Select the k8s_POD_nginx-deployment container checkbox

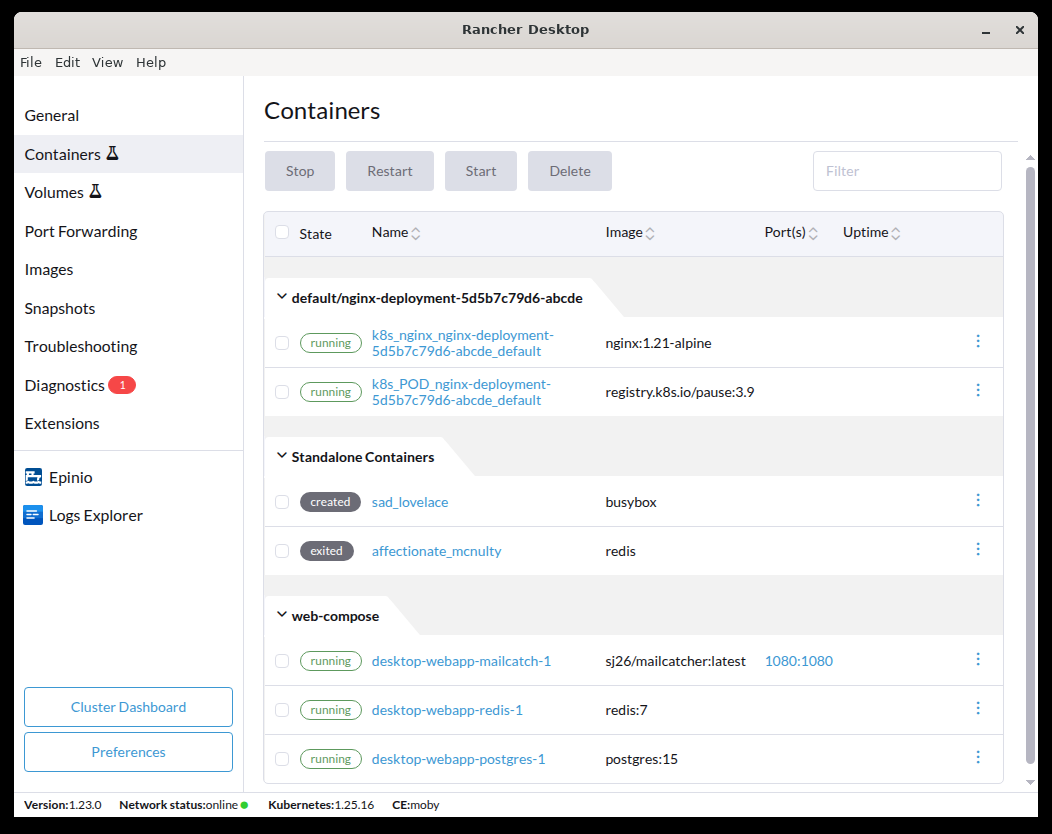[282, 392]
